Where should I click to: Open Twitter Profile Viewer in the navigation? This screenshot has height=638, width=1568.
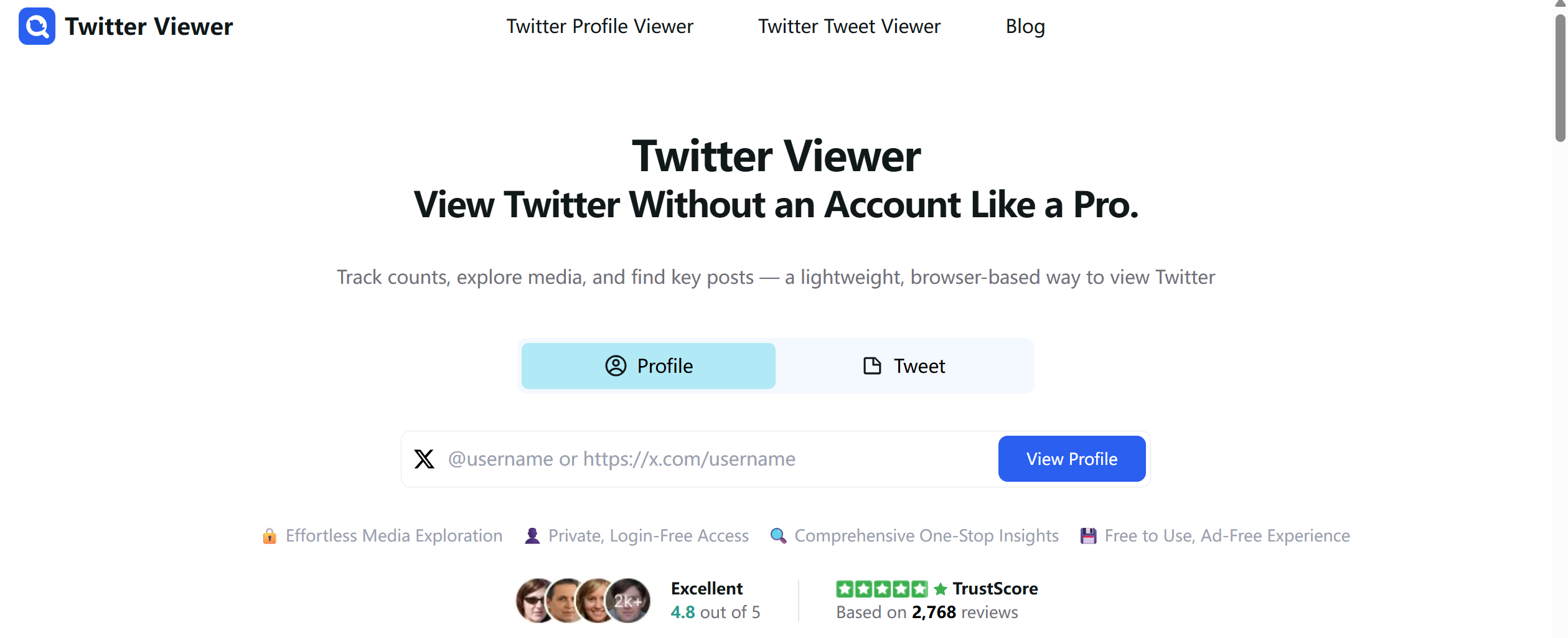pyautogui.click(x=599, y=26)
